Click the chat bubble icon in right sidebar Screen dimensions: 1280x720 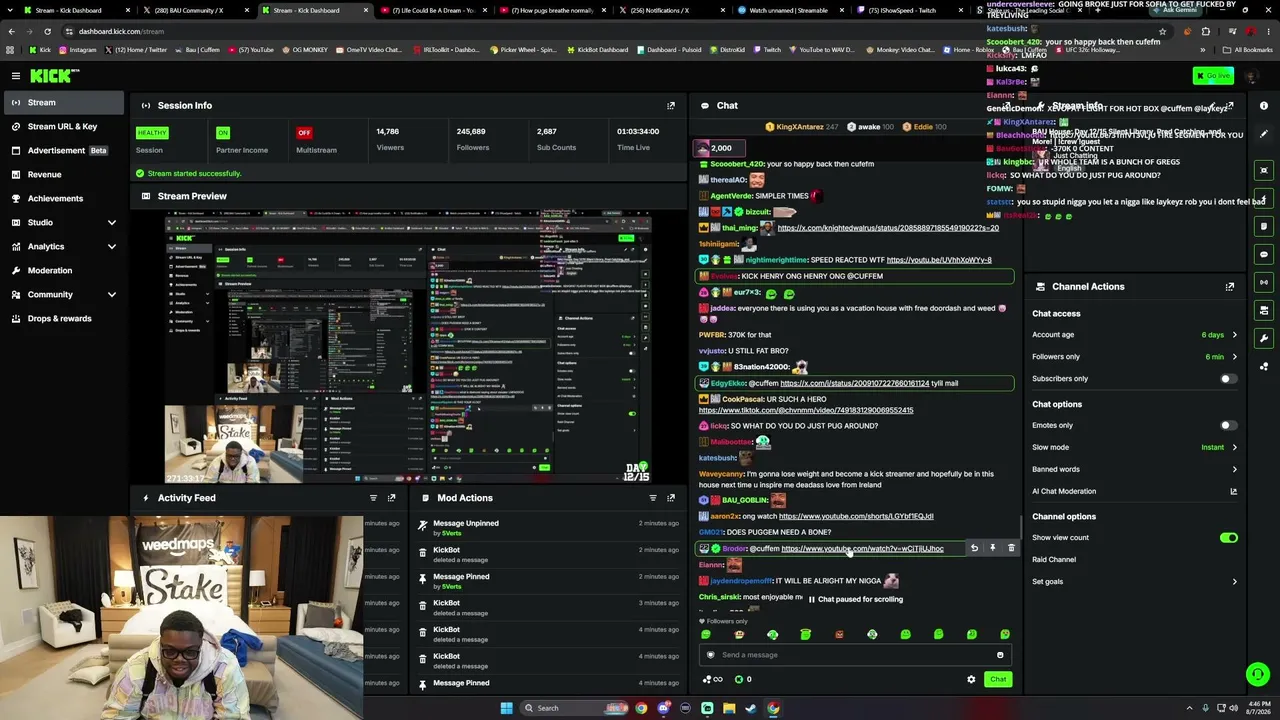coord(1264,255)
